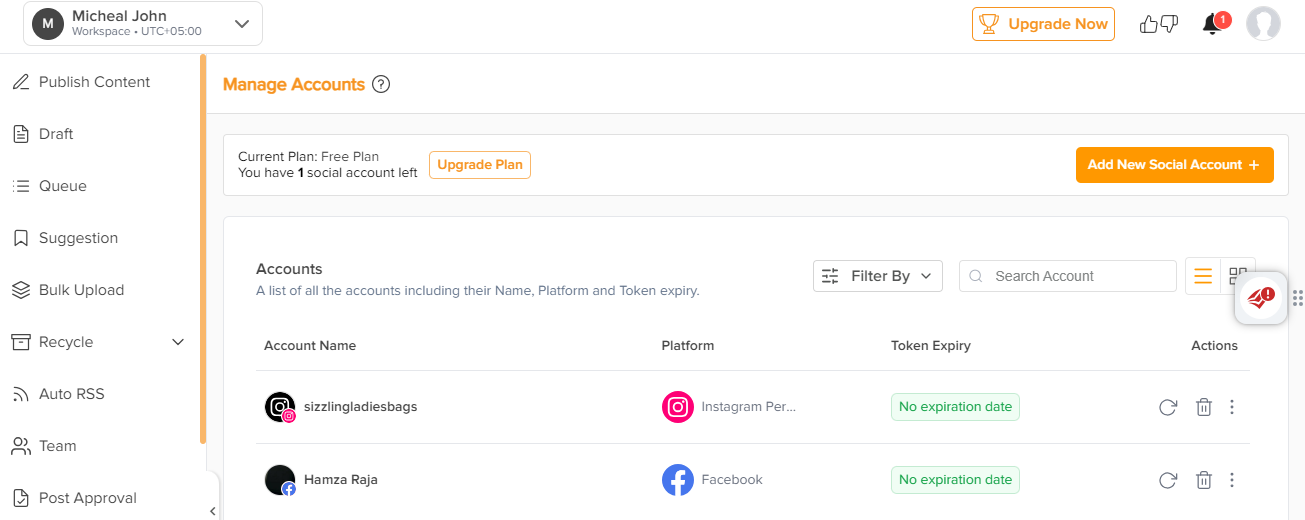1305x520 pixels.
Task: Click Add New Social Account button
Action: pyautogui.click(x=1174, y=165)
